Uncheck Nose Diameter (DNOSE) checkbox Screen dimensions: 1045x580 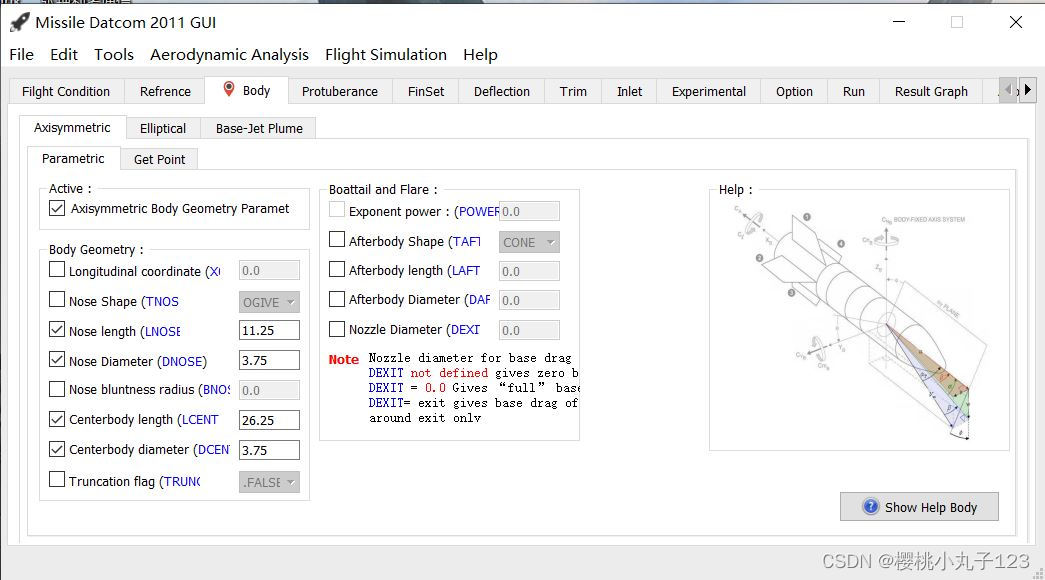(57, 359)
